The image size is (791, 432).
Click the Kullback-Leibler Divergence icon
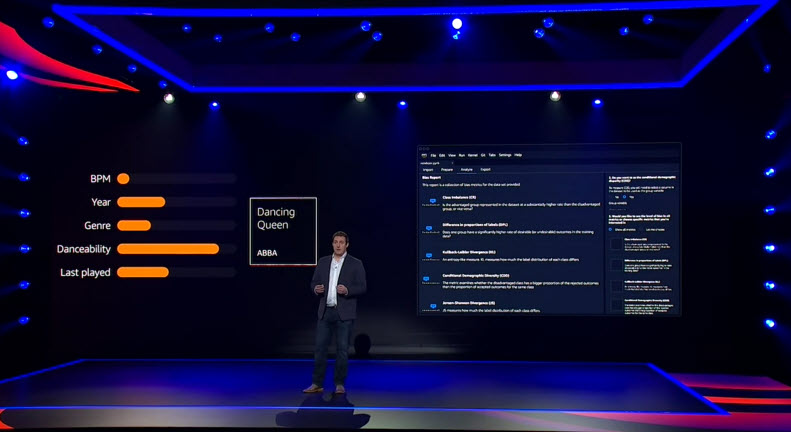coord(427,256)
